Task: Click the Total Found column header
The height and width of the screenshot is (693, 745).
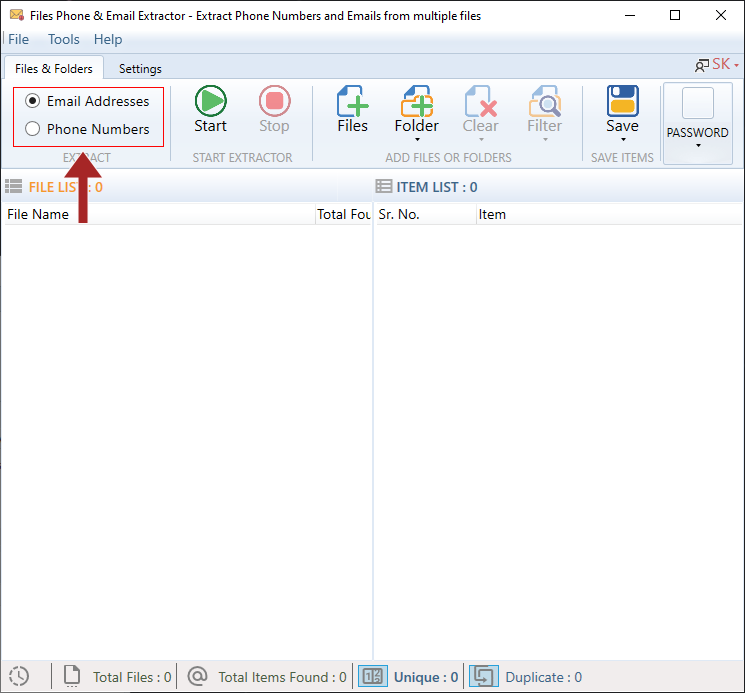Action: pyautogui.click(x=344, y=214)
